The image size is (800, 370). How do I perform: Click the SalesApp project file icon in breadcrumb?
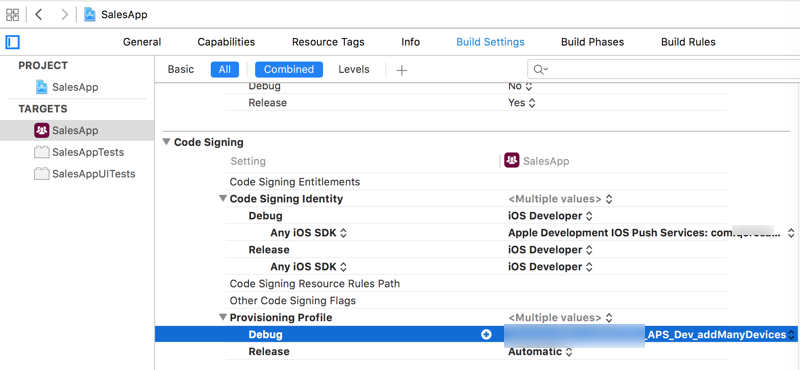(90, 14)
